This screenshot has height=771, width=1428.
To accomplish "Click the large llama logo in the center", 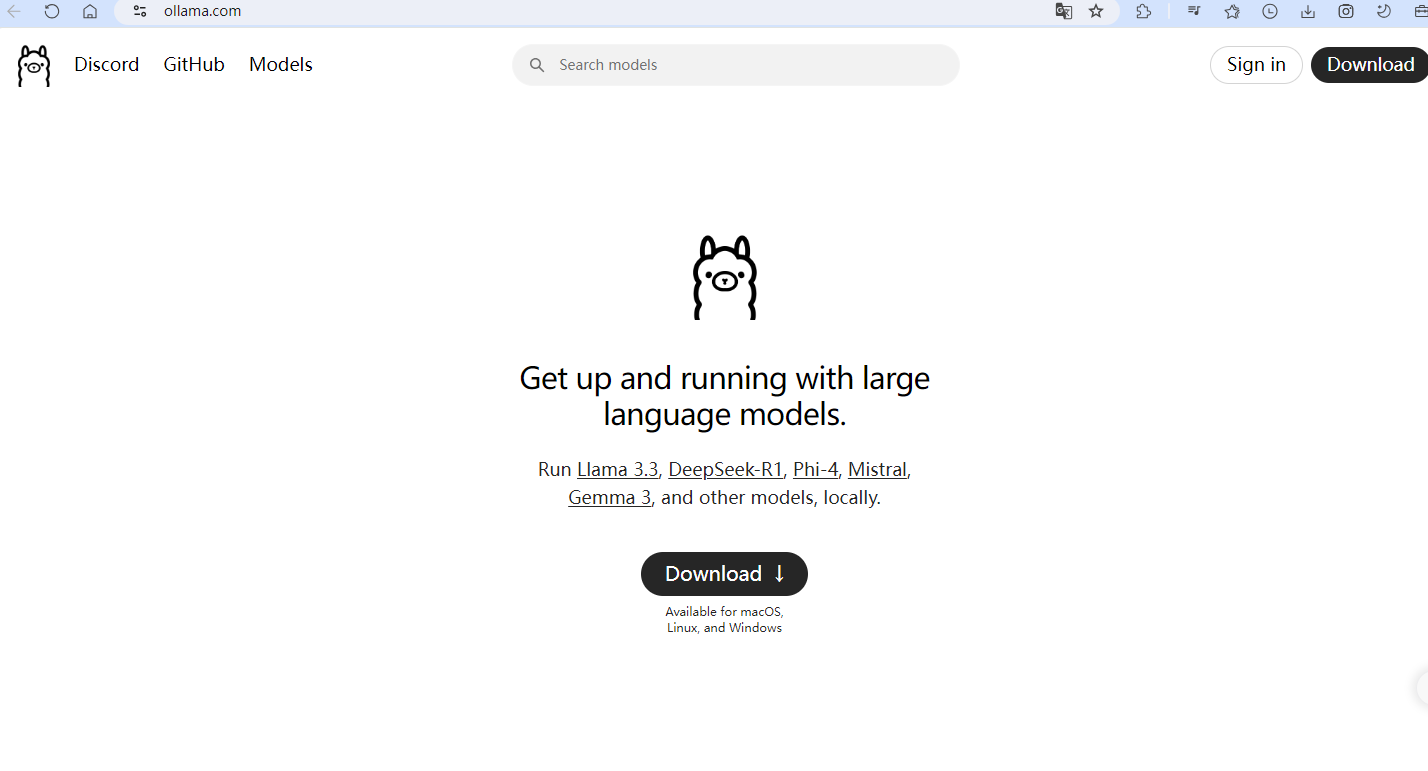I will pyautogui.click(x=725, y=278).
